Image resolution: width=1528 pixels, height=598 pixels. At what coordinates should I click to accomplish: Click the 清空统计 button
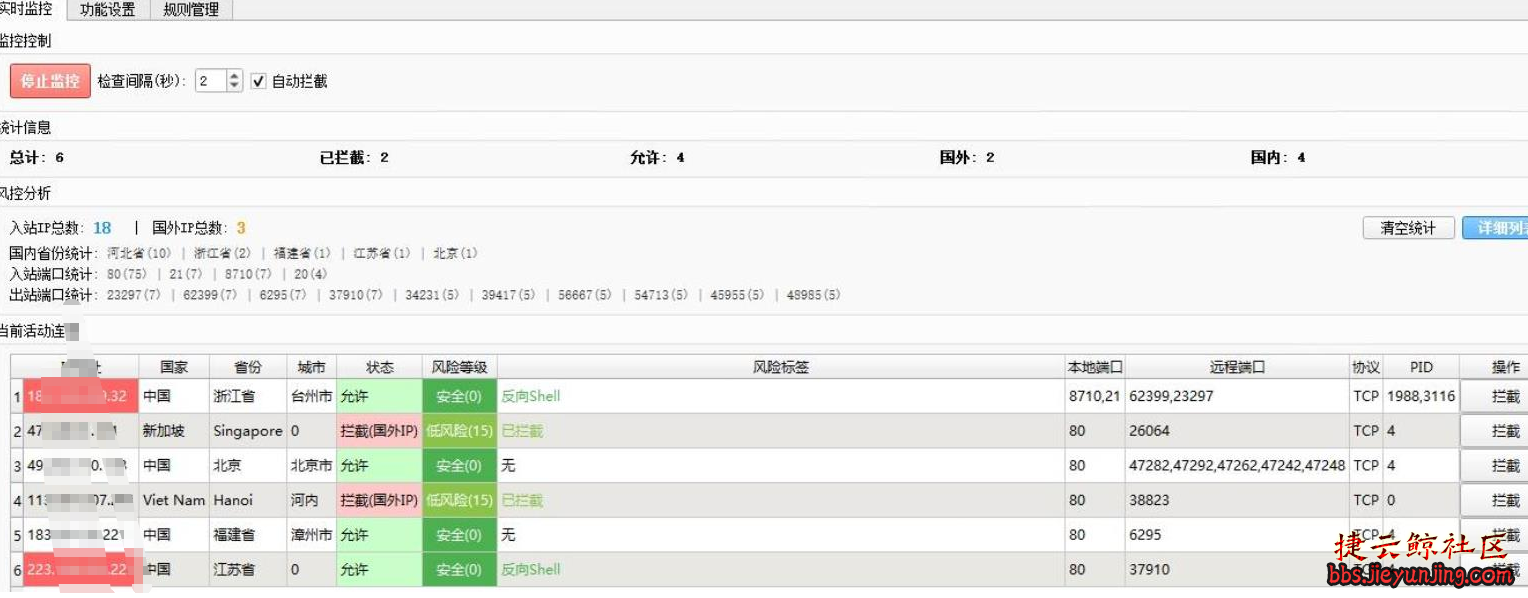[1408, 228]
